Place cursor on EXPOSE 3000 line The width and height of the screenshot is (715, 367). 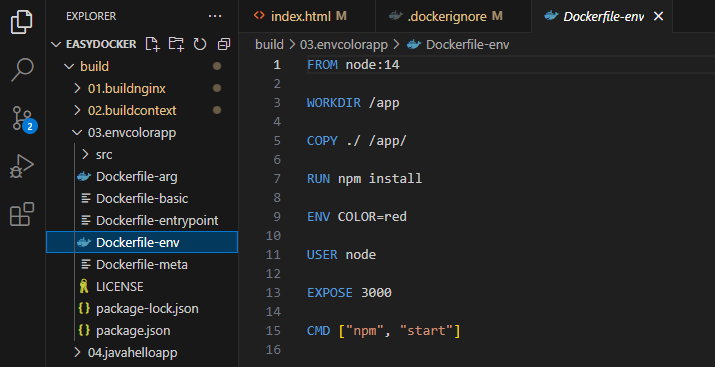pyautogui.click(x=349, y=292)
